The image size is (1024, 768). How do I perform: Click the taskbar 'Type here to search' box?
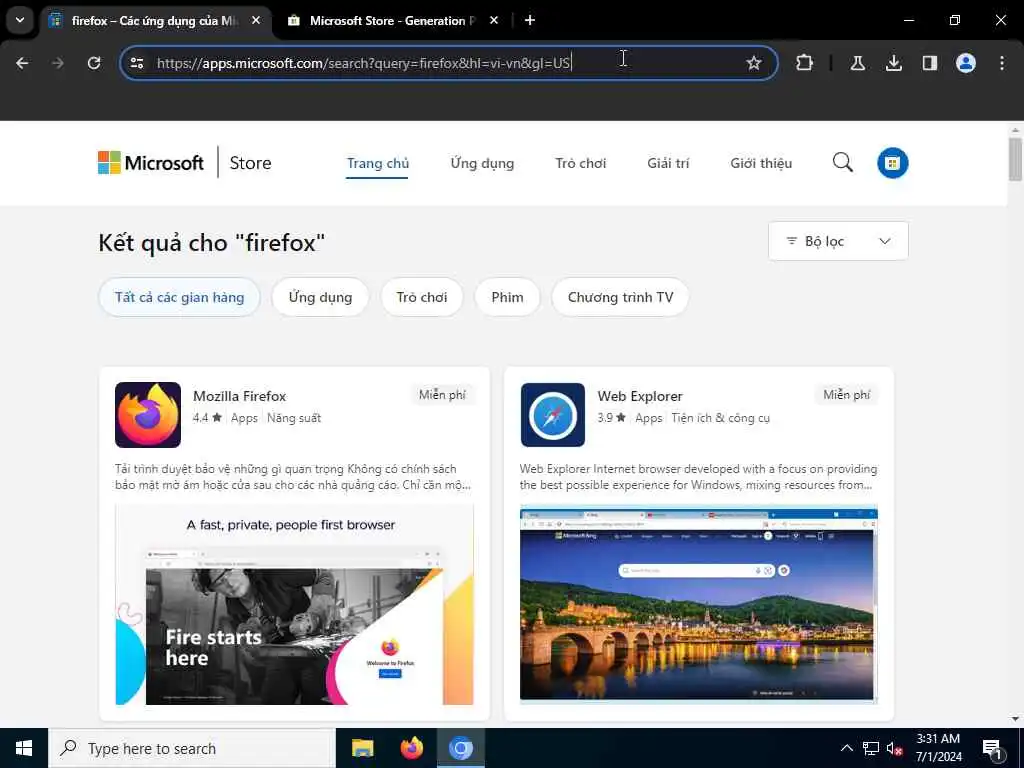pyautogui.click(x=192, y=748)
